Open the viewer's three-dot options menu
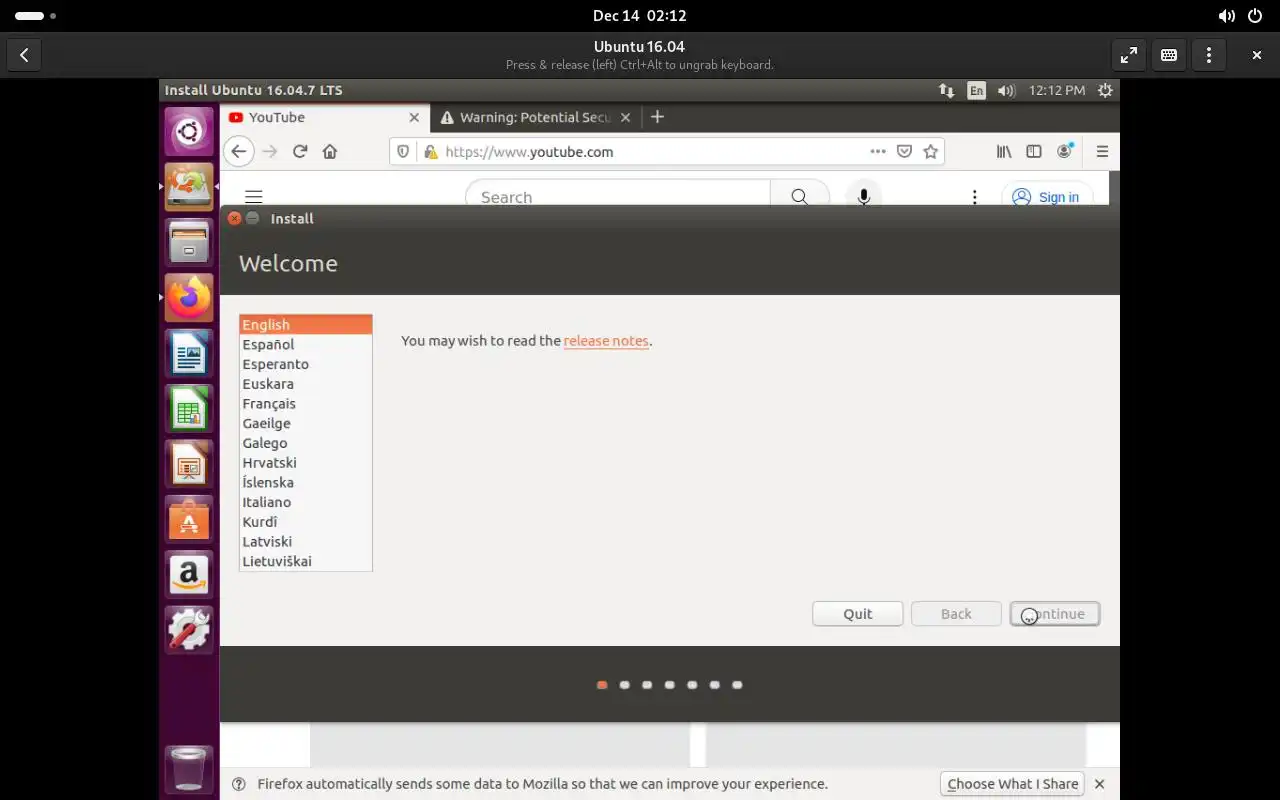Screen dimensions: 1280x800 [x=1209, y=55]
